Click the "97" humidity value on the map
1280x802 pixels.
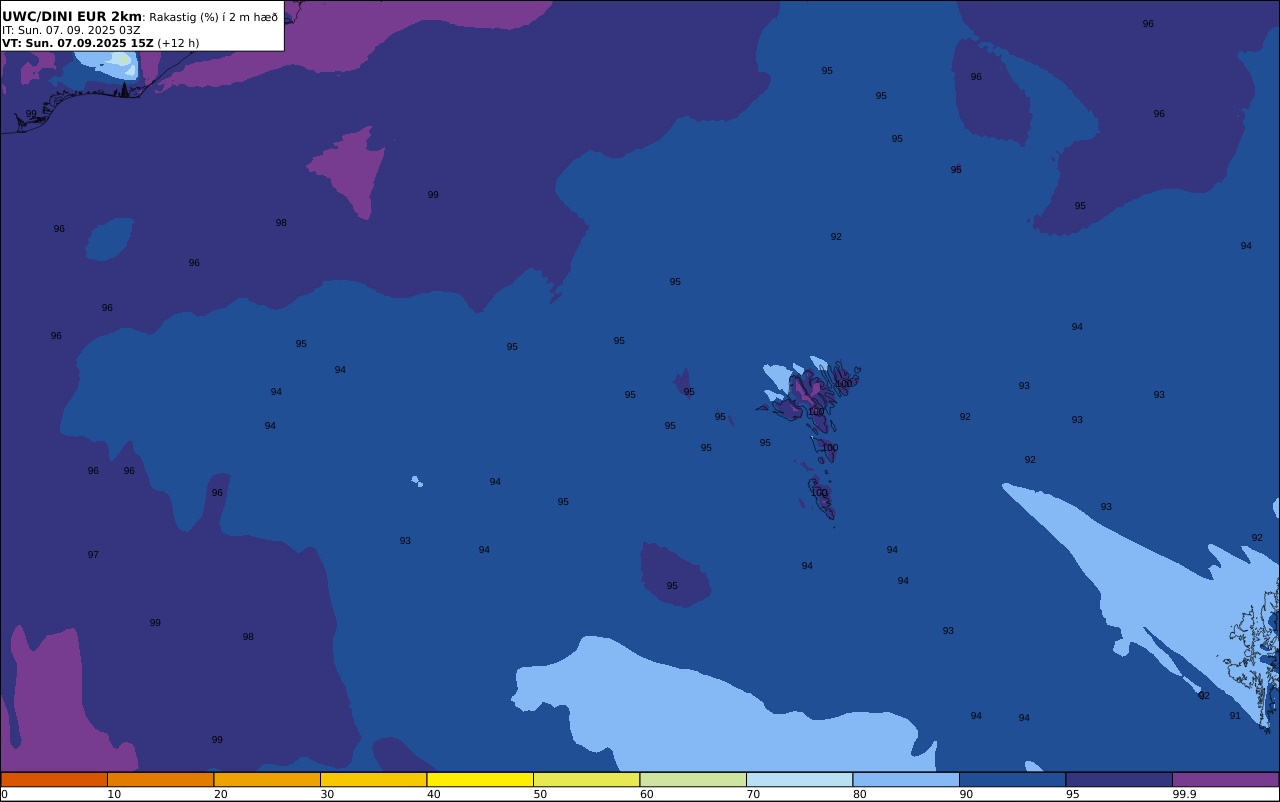[93, 555]
